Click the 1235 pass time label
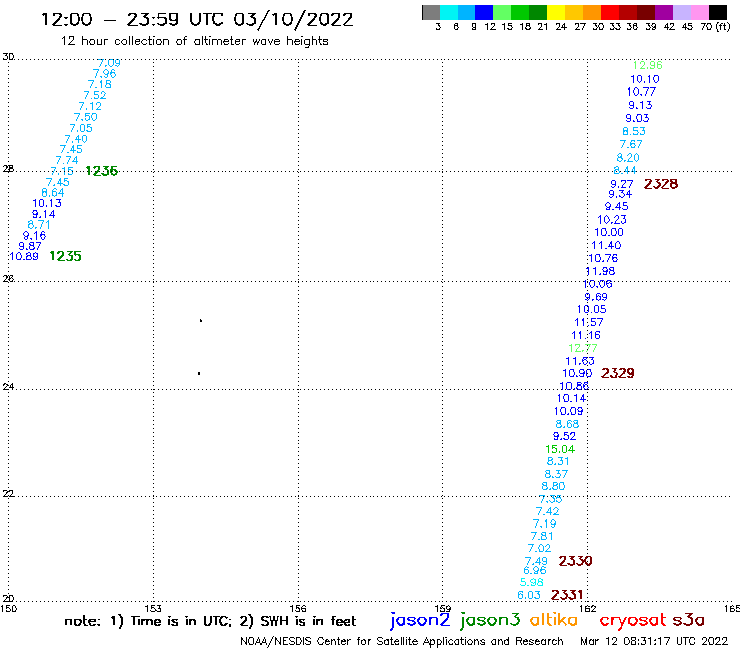The image size is (740, 650). 66,256
